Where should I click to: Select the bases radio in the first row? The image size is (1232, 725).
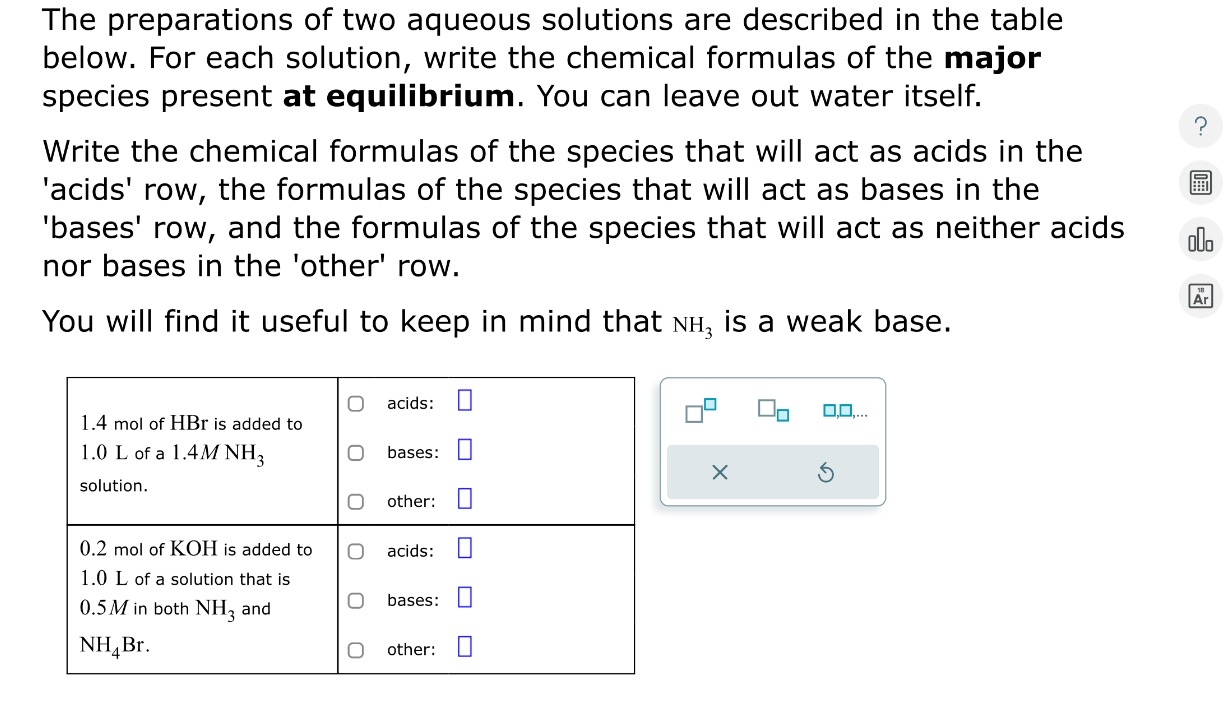click(355, 452)
